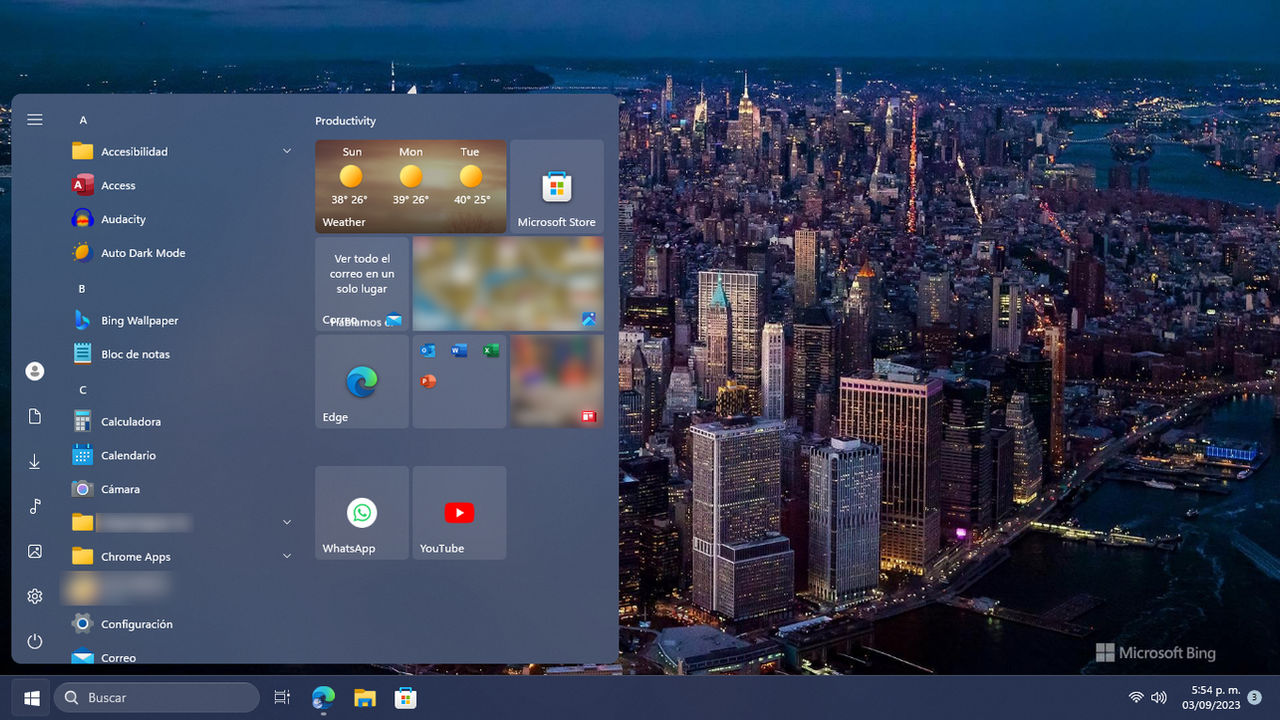This screenshot has height=720, width=1280.
Task: Click the letter B header in app list
Action: click(x=82, y=289)
